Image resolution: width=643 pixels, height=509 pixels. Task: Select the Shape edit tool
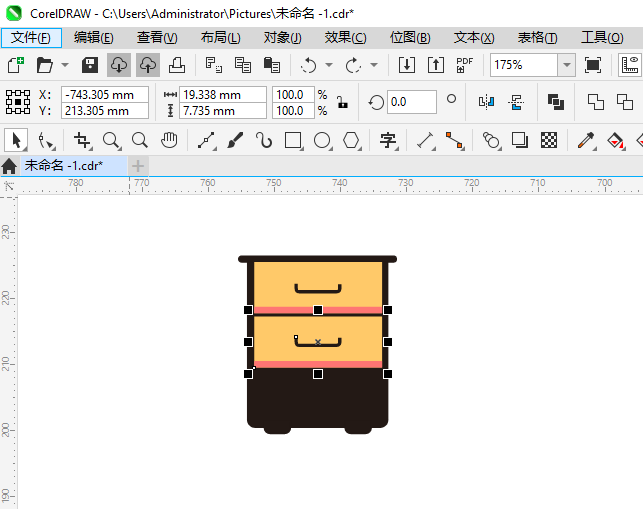tap(46, 140)
